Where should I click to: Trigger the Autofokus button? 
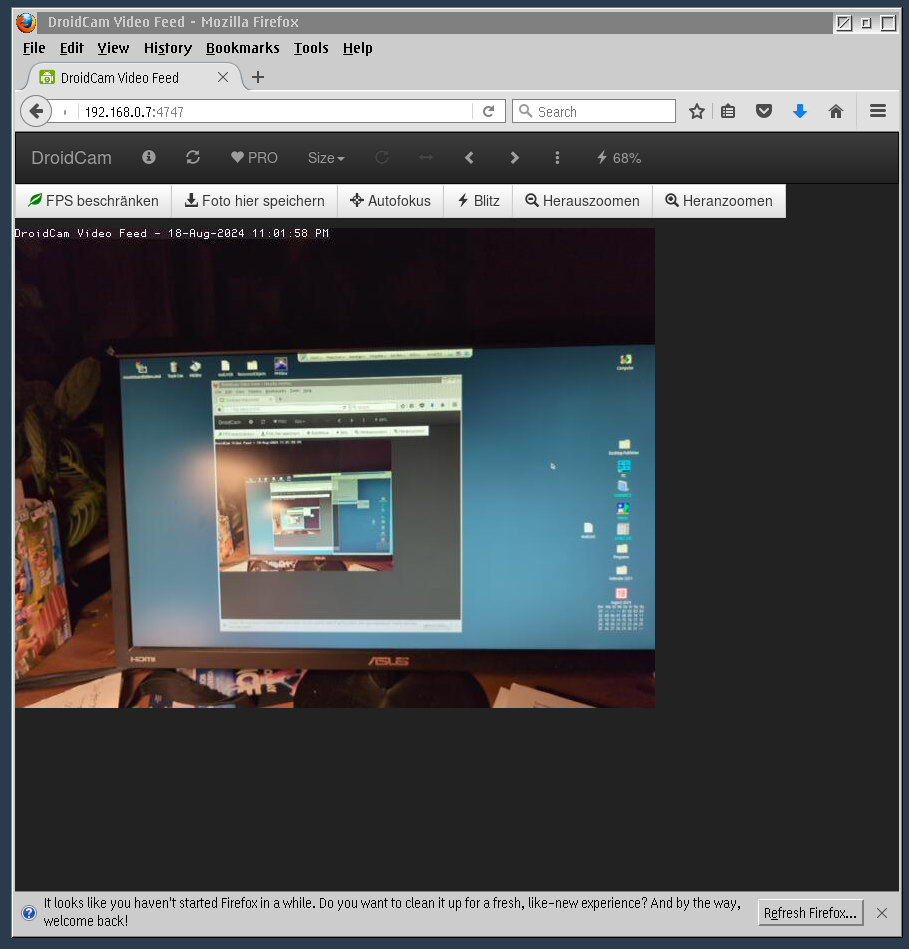click(x=390, y=201)
